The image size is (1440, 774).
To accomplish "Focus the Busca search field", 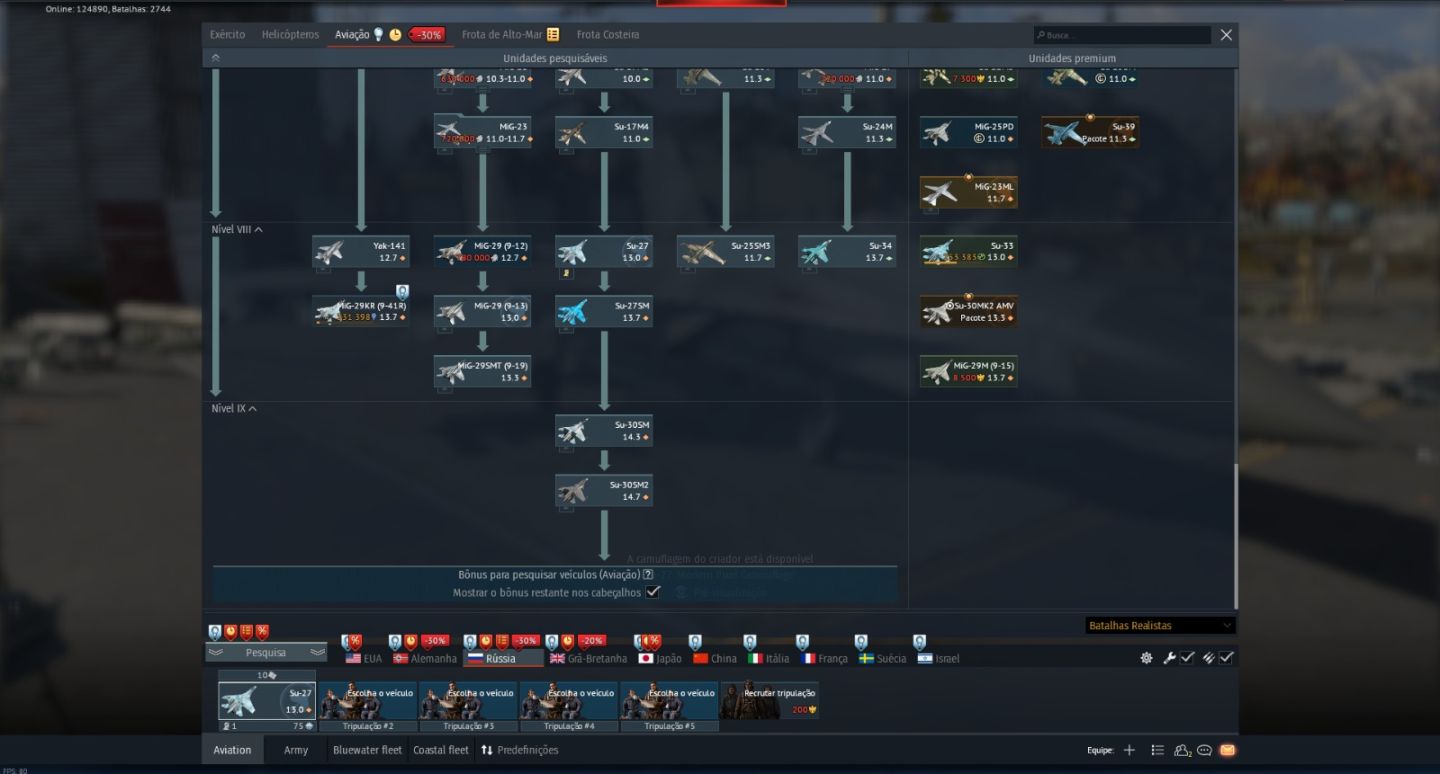I will tap(1122, 35).
